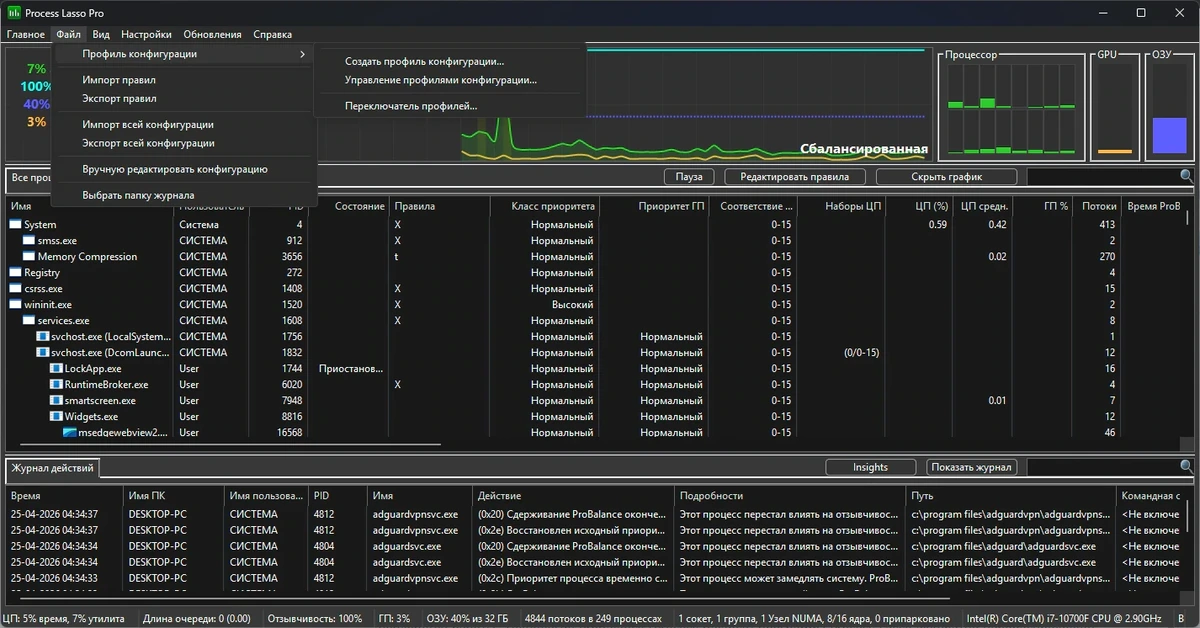This screenshot has height=628, width=1200.
Task: Open the Вид menu
Action: (x=101, y=35)
